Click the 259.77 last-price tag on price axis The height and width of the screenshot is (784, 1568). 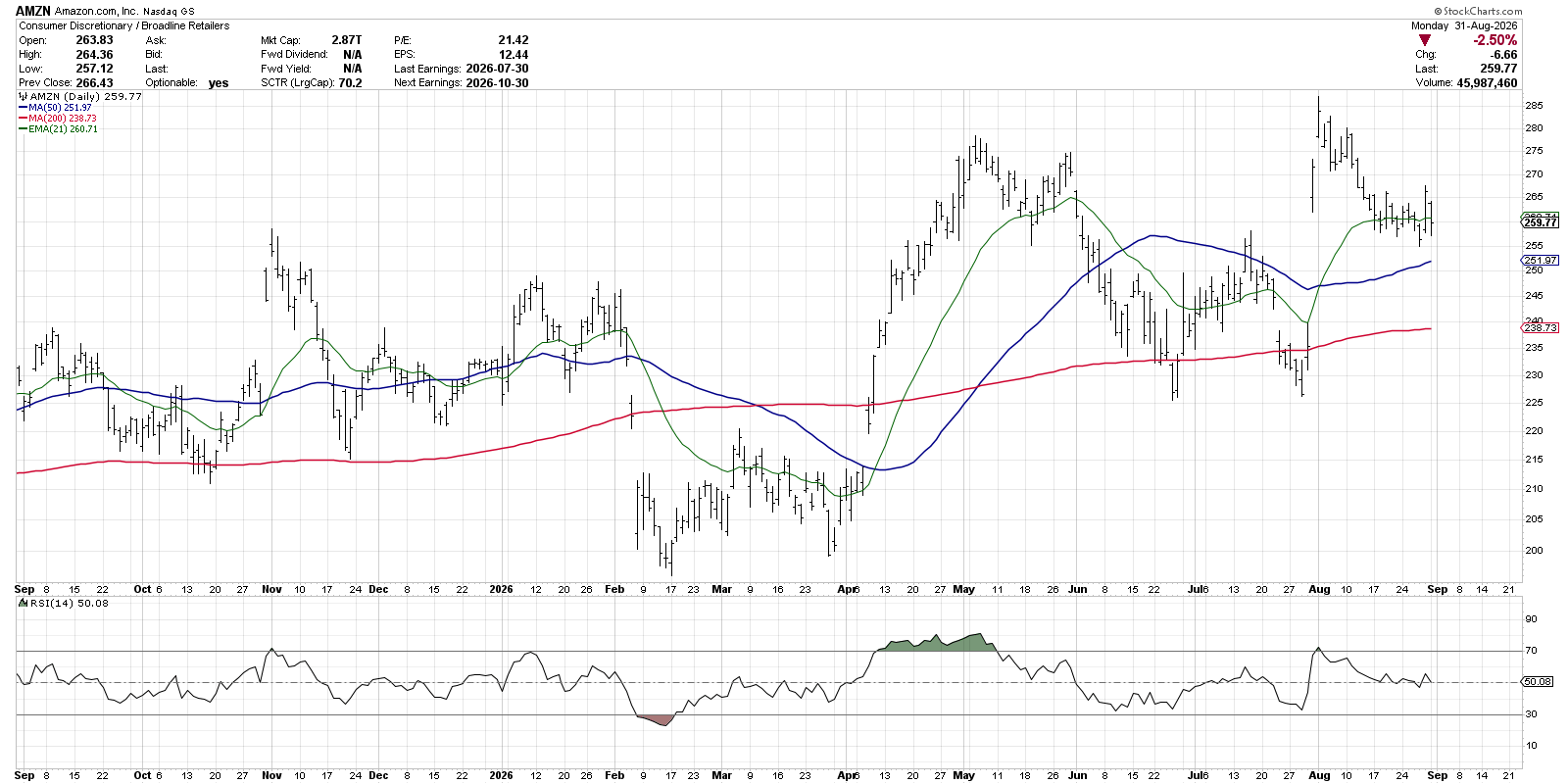(x=1541, y=222)
